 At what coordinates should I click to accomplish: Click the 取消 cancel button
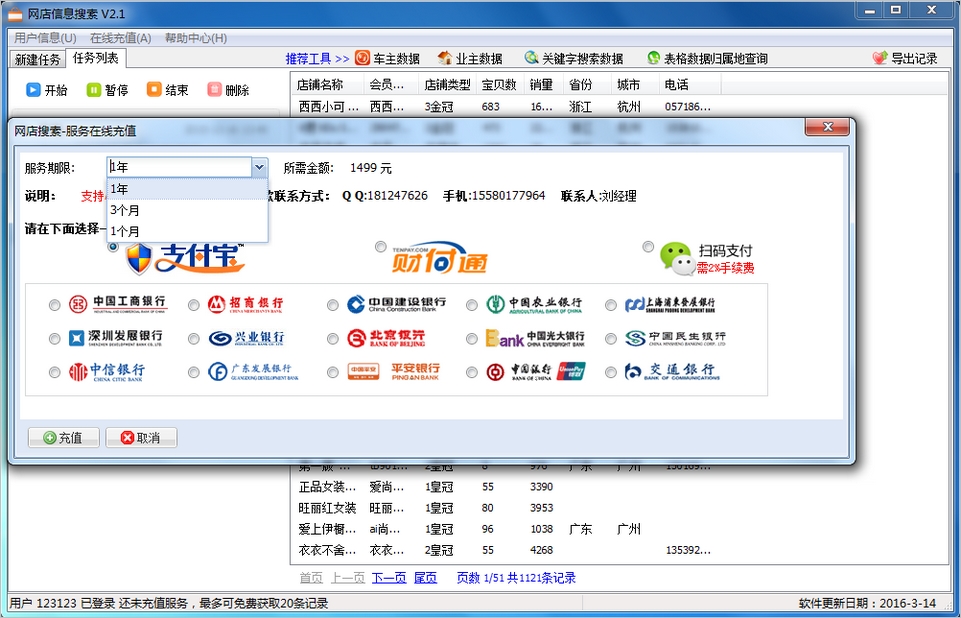point(142,438)
